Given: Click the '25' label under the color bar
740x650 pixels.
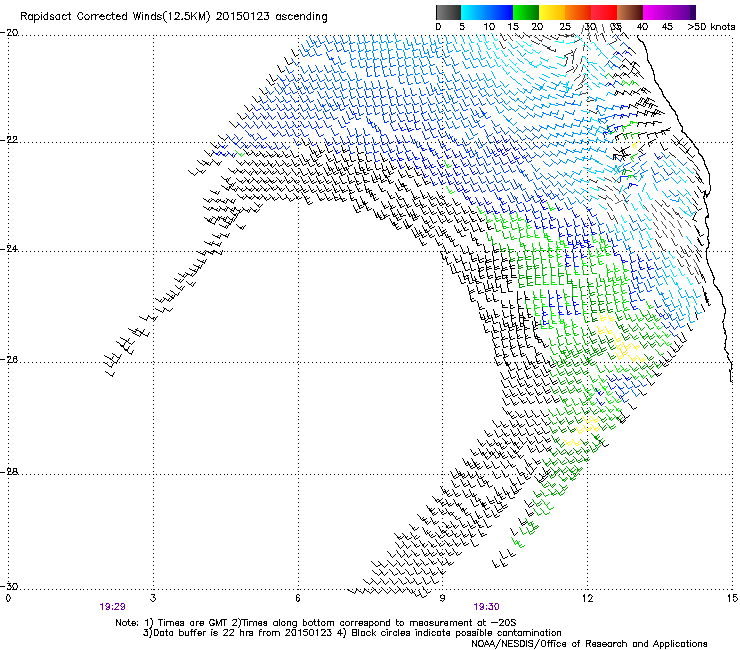Looking at the screenshot, I should point(565,27).
